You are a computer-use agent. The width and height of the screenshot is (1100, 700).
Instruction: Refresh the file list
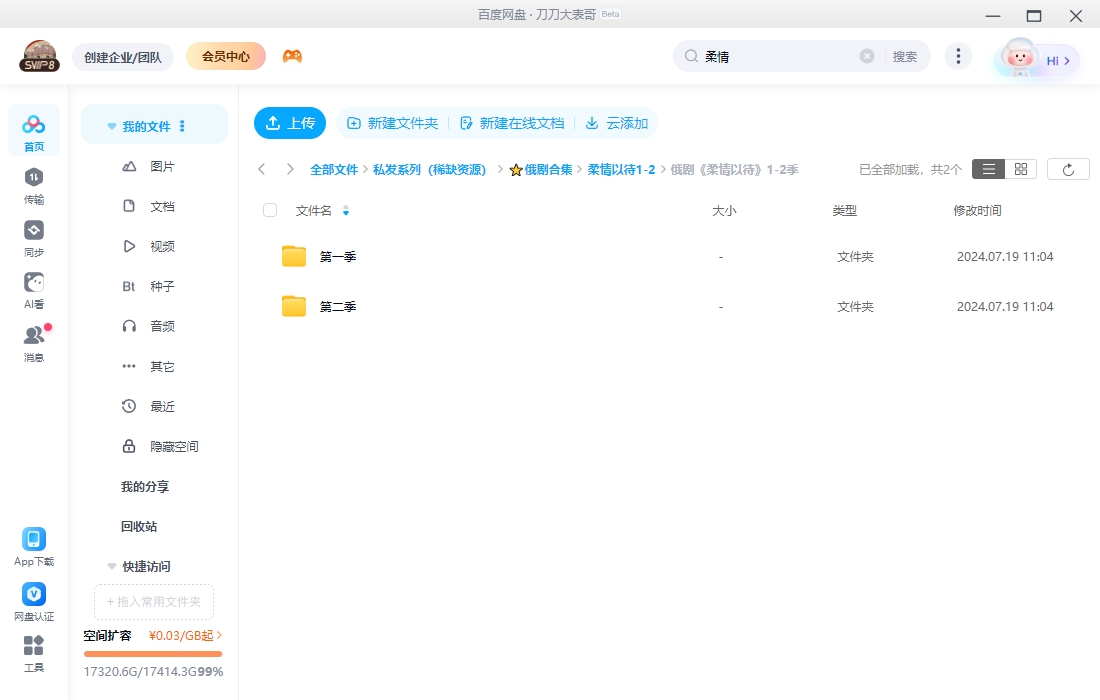(x=1068, y=168)
